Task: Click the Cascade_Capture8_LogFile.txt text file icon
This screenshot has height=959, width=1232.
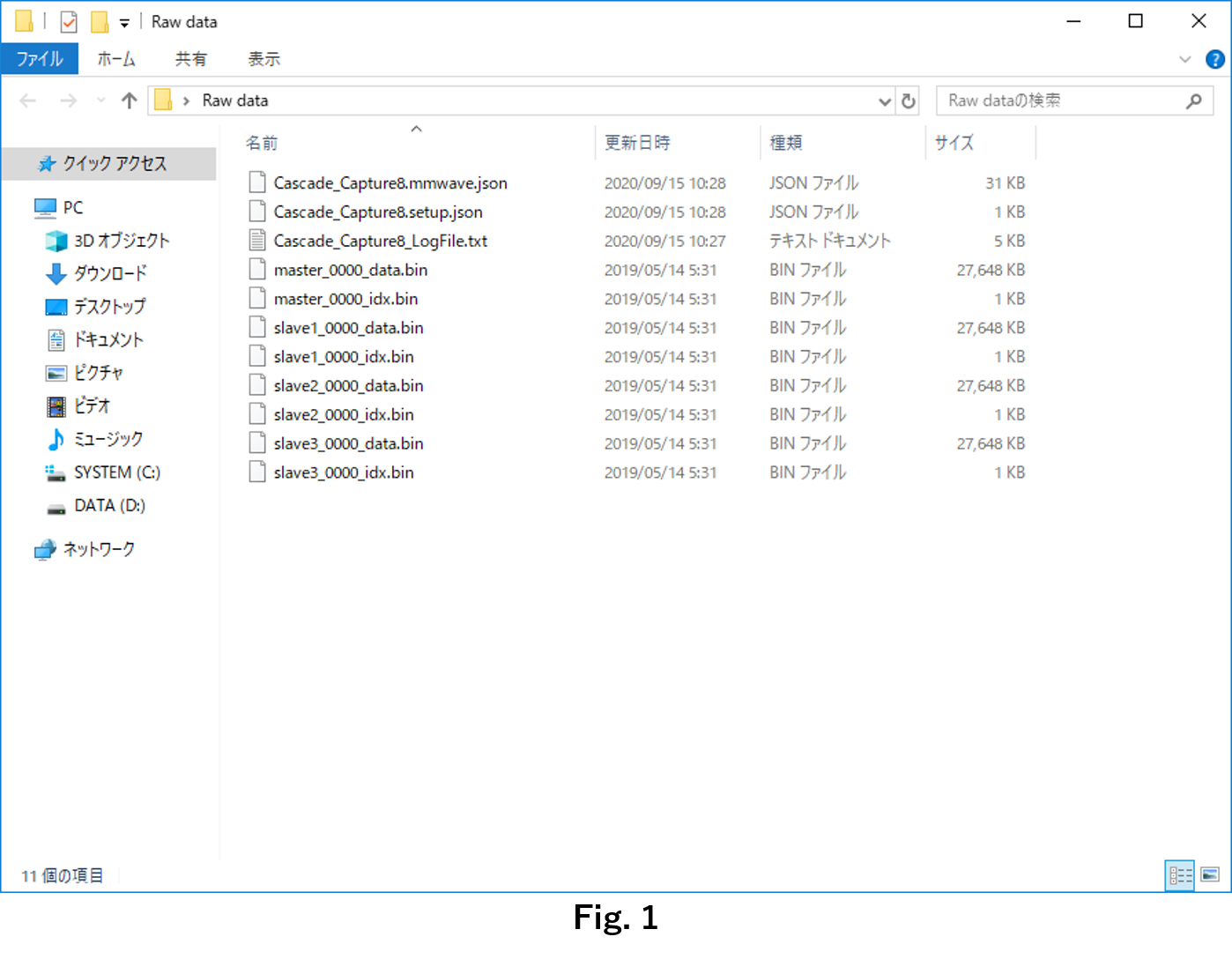Action: click(257, 240)
